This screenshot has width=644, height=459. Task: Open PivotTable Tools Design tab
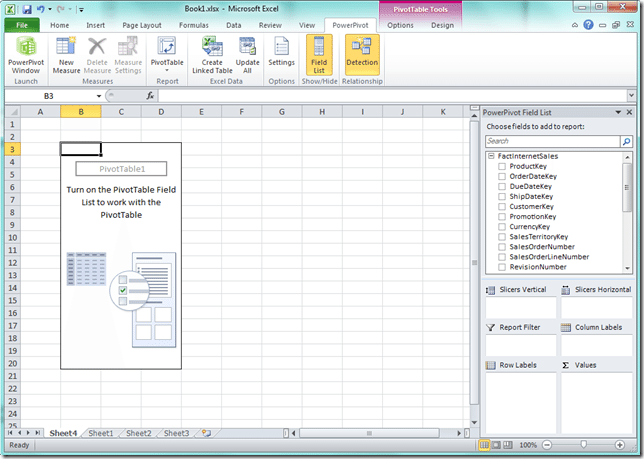[442, 25]
